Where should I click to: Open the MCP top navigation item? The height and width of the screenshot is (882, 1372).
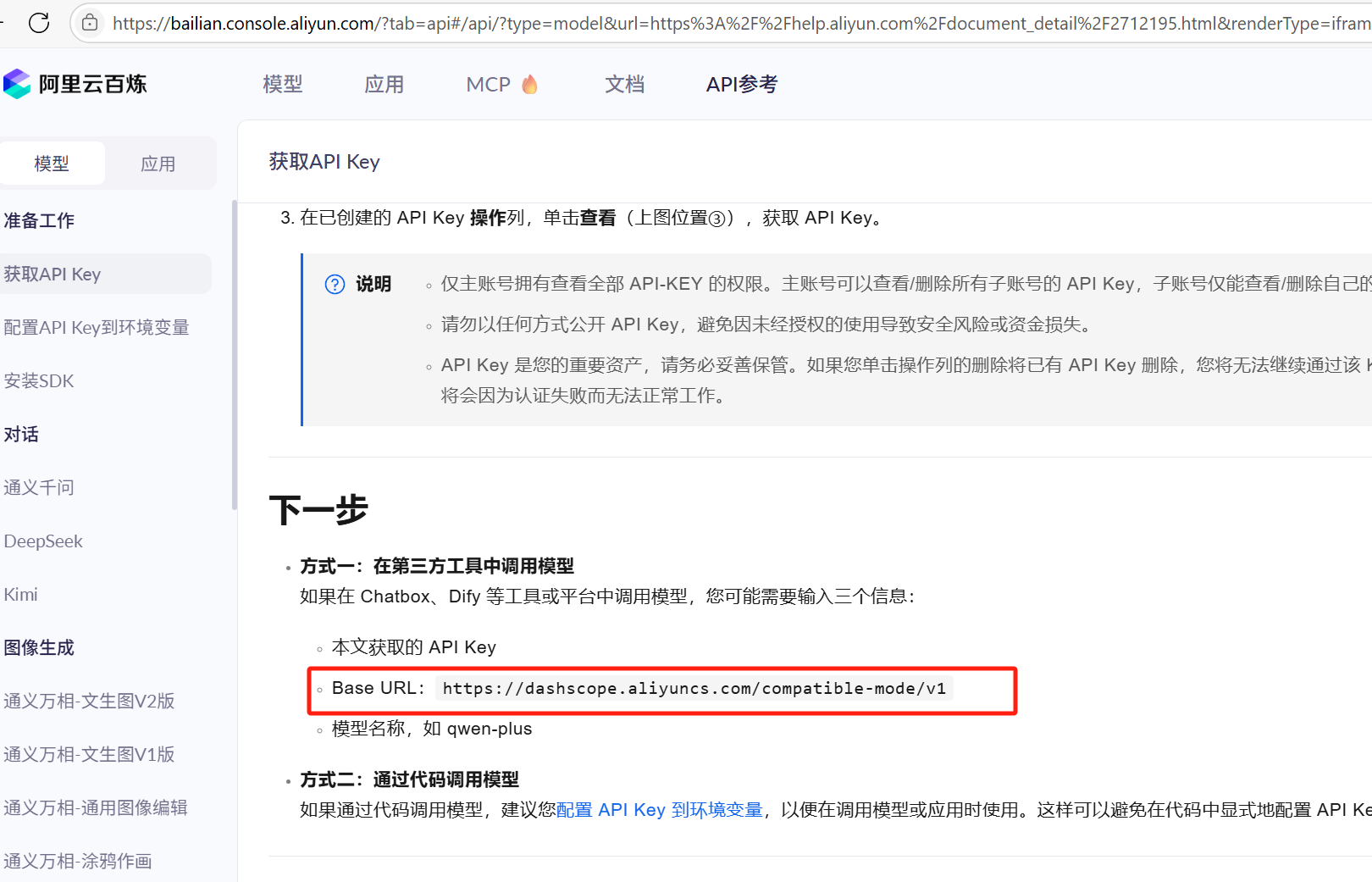click(489, 84)
